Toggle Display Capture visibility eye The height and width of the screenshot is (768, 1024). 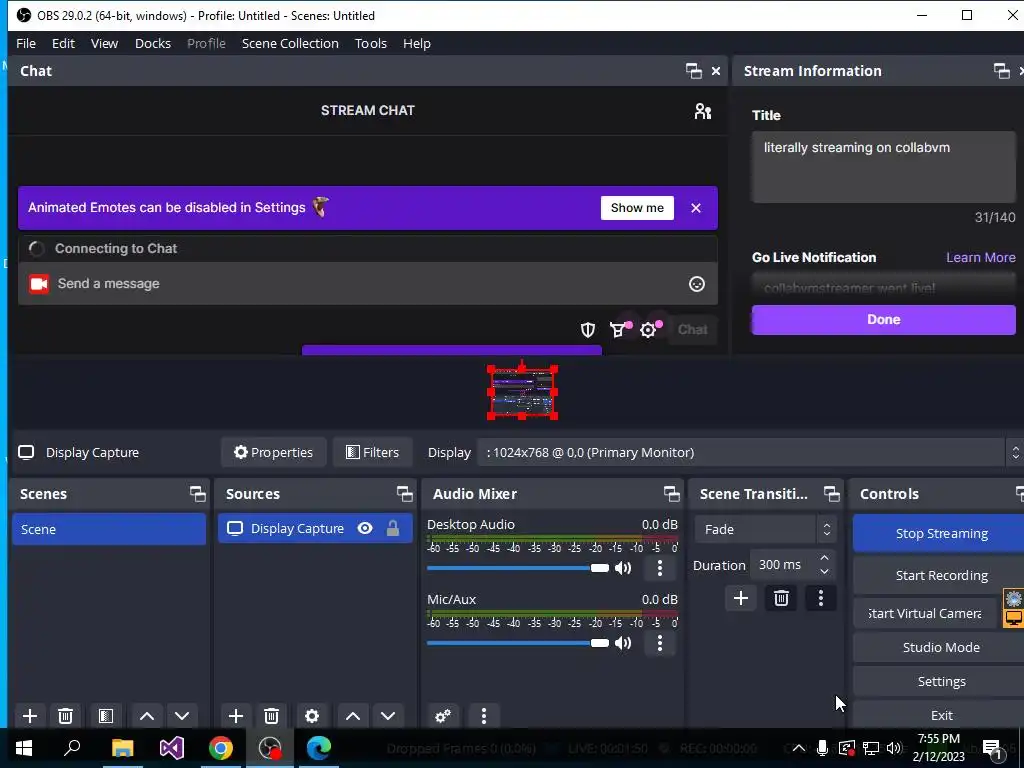[x=365, y=528]
